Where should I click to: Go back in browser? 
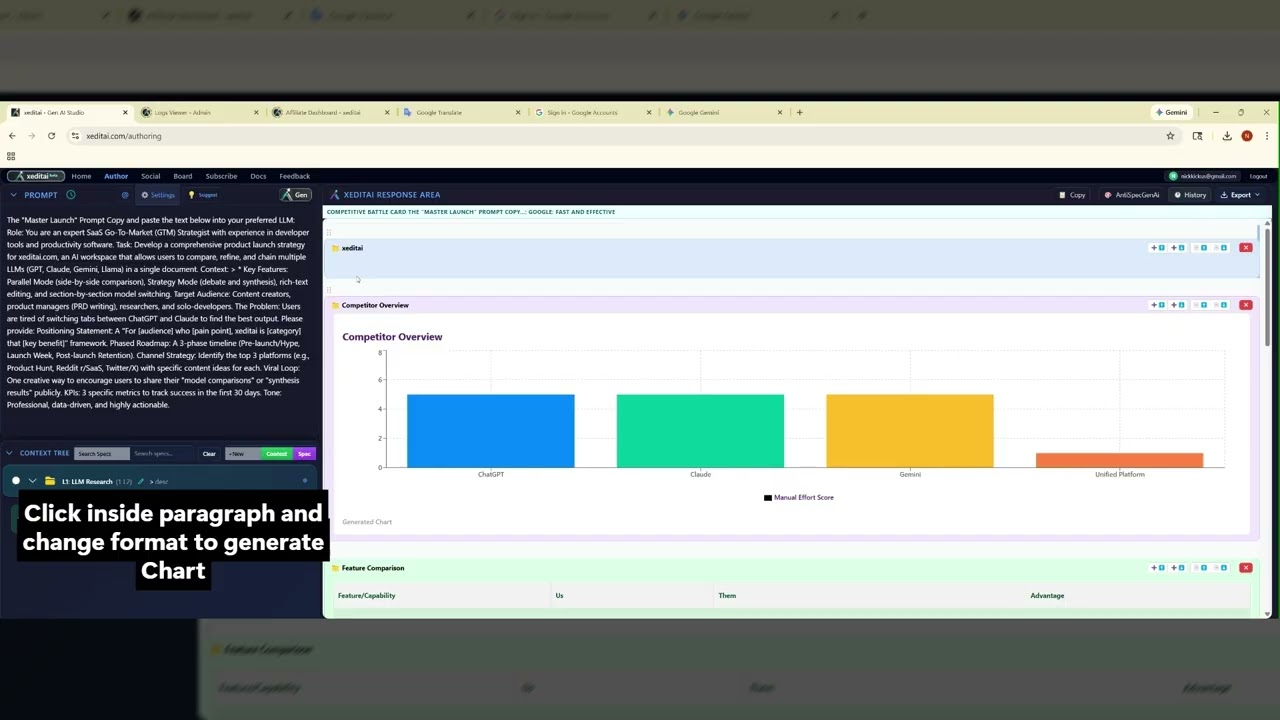12,136
